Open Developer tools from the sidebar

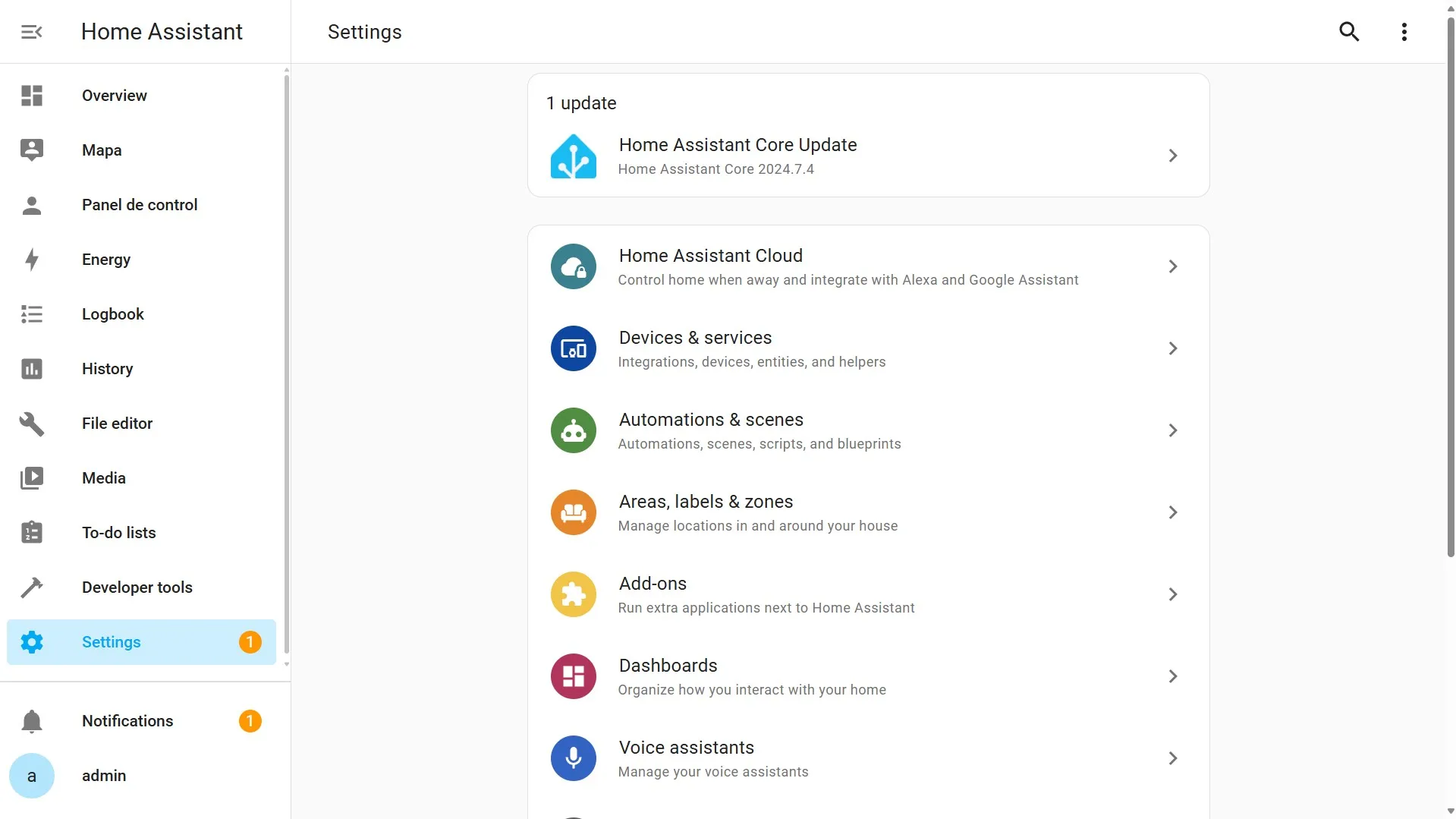pyautogui.click(x=141, y=587)
